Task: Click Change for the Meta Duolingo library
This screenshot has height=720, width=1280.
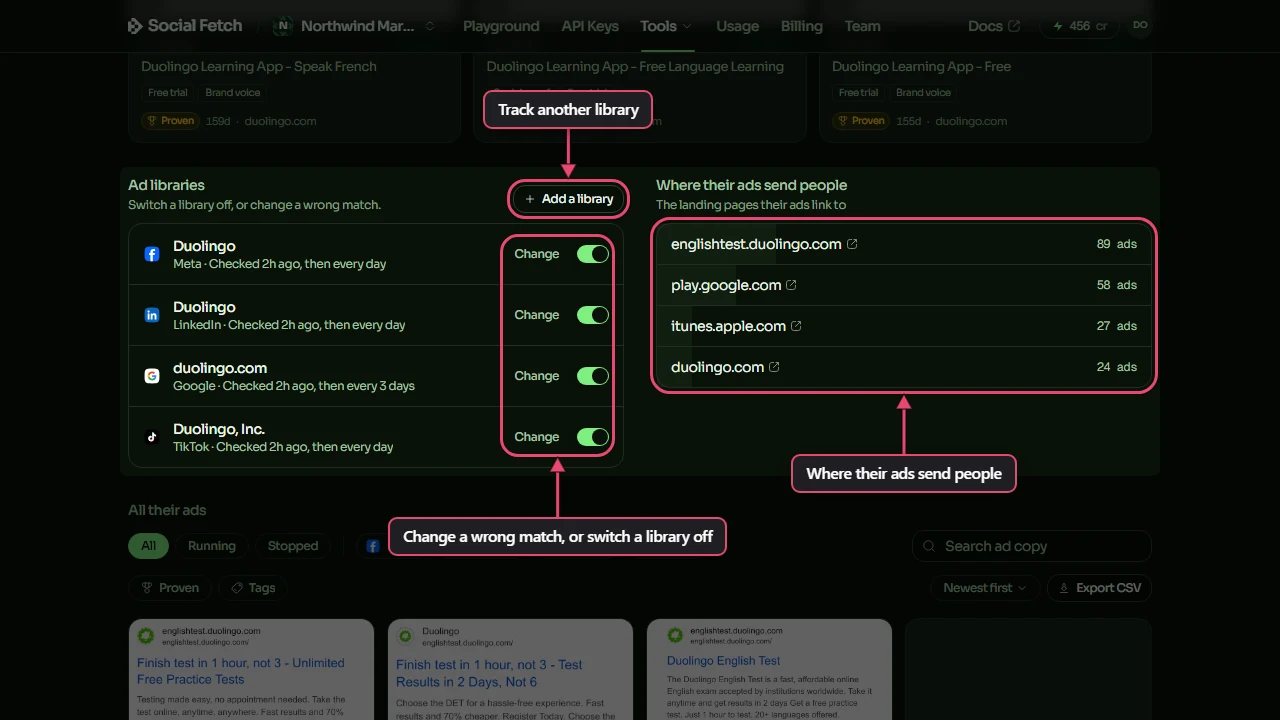Action: [537, 254]
